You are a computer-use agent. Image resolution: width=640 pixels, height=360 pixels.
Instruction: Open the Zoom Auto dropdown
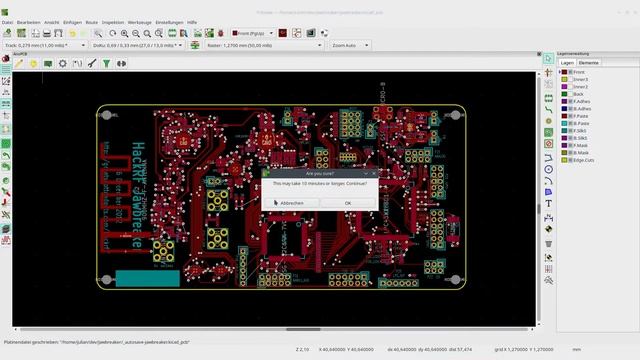tap(350, 45)
